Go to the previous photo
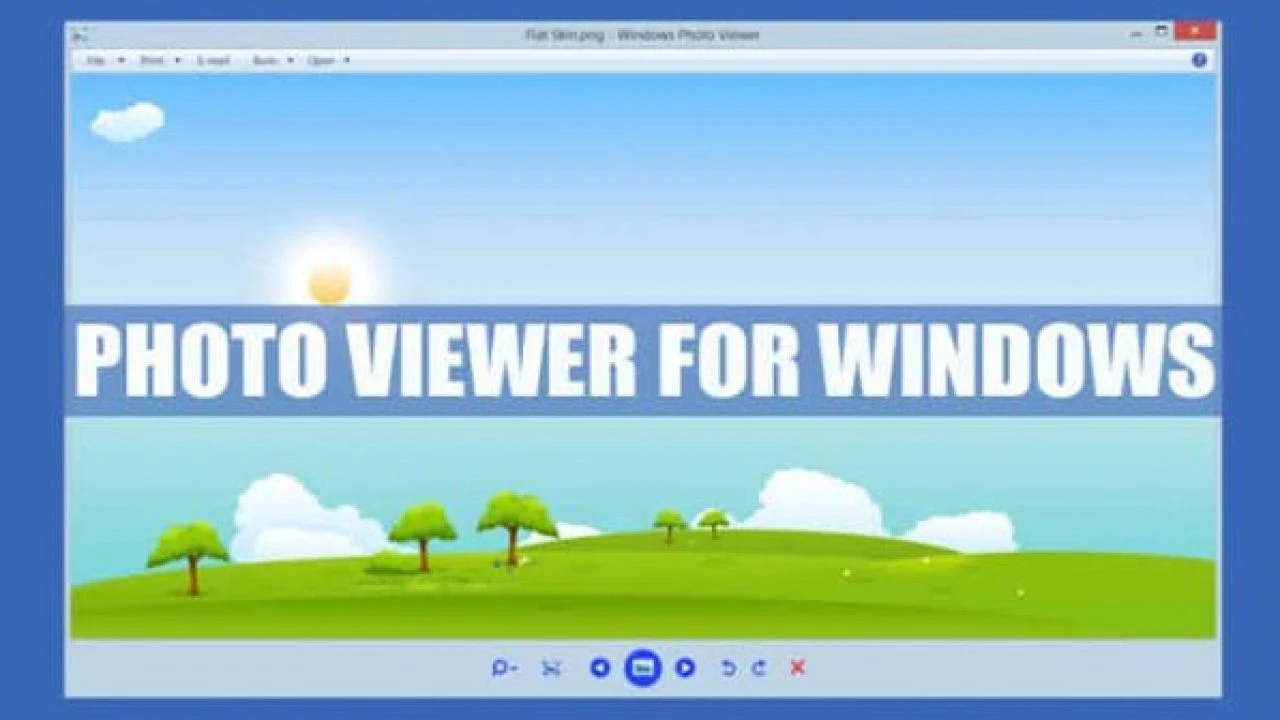This screenshot has height=720, width=1280. tap(600, 667)
